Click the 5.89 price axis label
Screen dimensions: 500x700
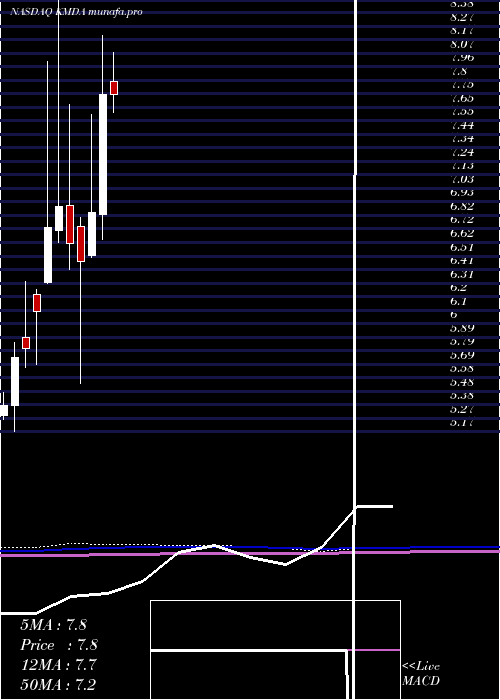(462, 328)
